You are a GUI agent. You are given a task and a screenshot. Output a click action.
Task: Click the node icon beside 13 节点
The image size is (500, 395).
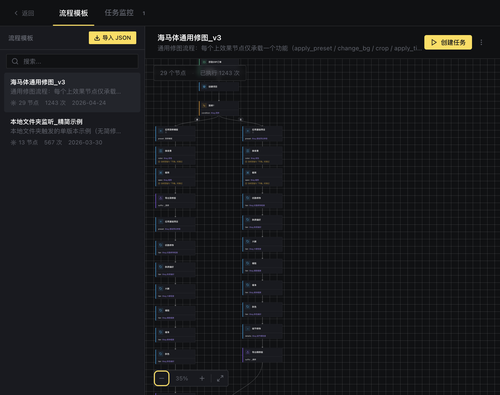click(13, 143)
